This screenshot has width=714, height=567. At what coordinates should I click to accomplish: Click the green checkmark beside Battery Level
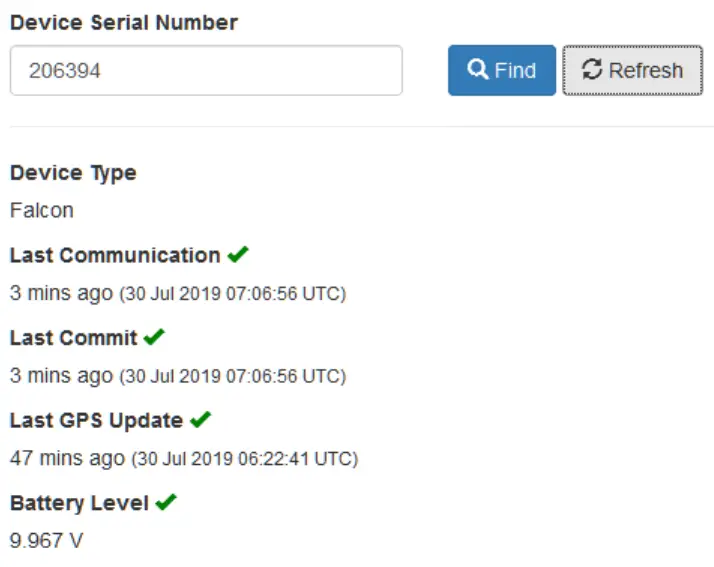[166, 502]
